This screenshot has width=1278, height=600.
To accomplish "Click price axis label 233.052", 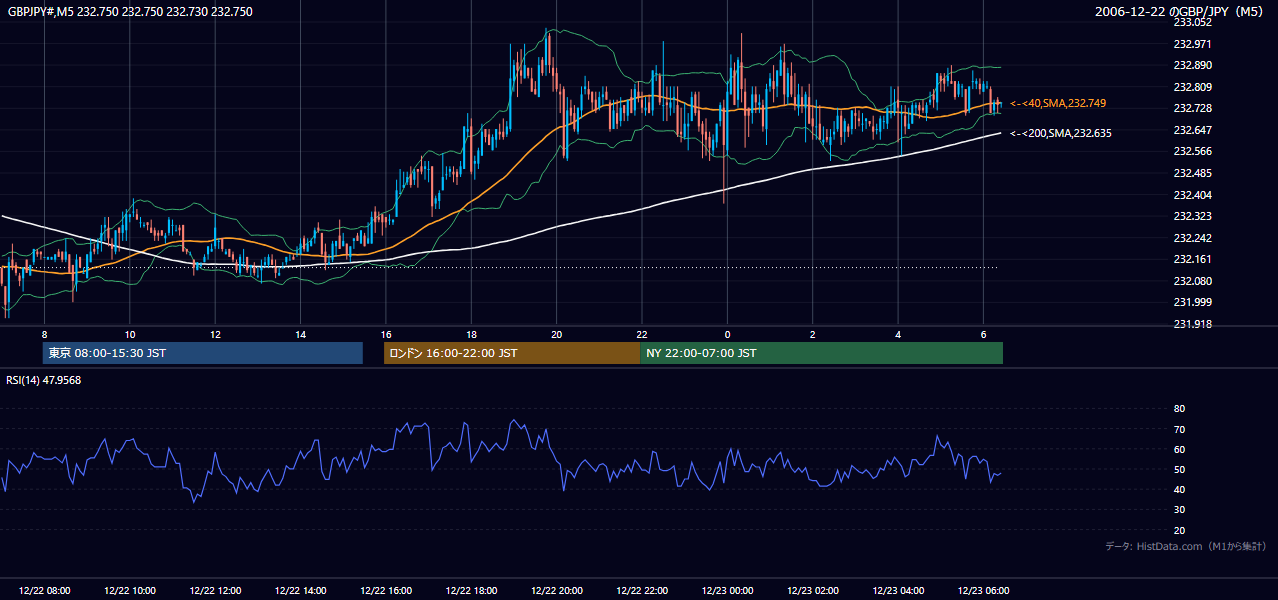I will 1193,22.
